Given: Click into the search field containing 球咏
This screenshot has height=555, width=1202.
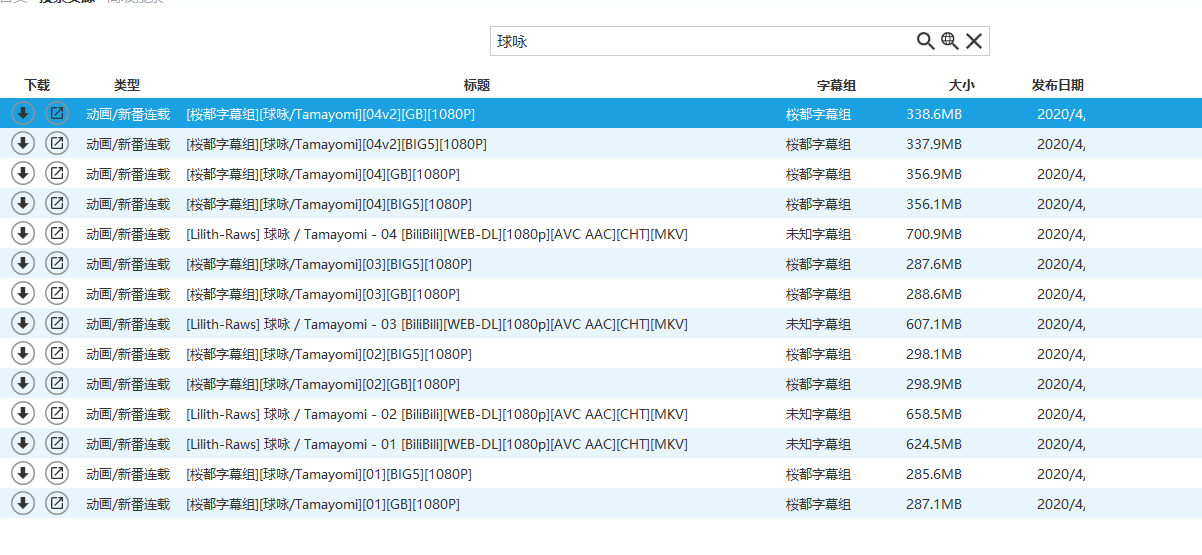Looking at the screenshot, I should (700, 41).
